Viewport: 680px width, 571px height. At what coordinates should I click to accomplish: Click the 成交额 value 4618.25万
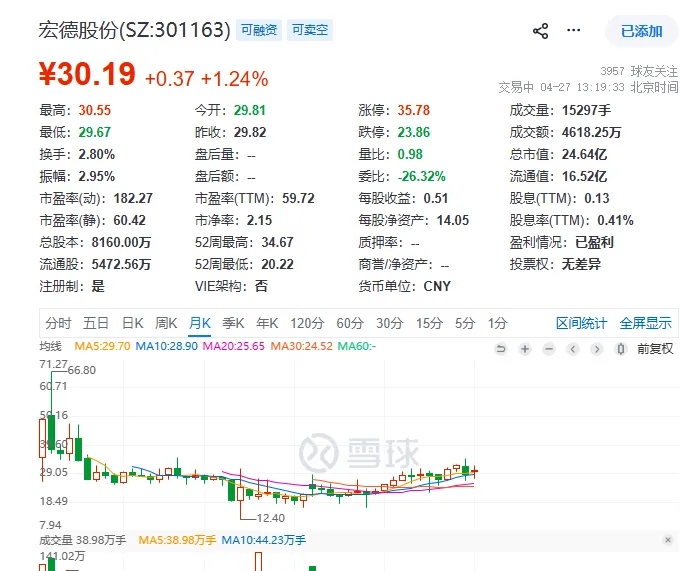592,132
